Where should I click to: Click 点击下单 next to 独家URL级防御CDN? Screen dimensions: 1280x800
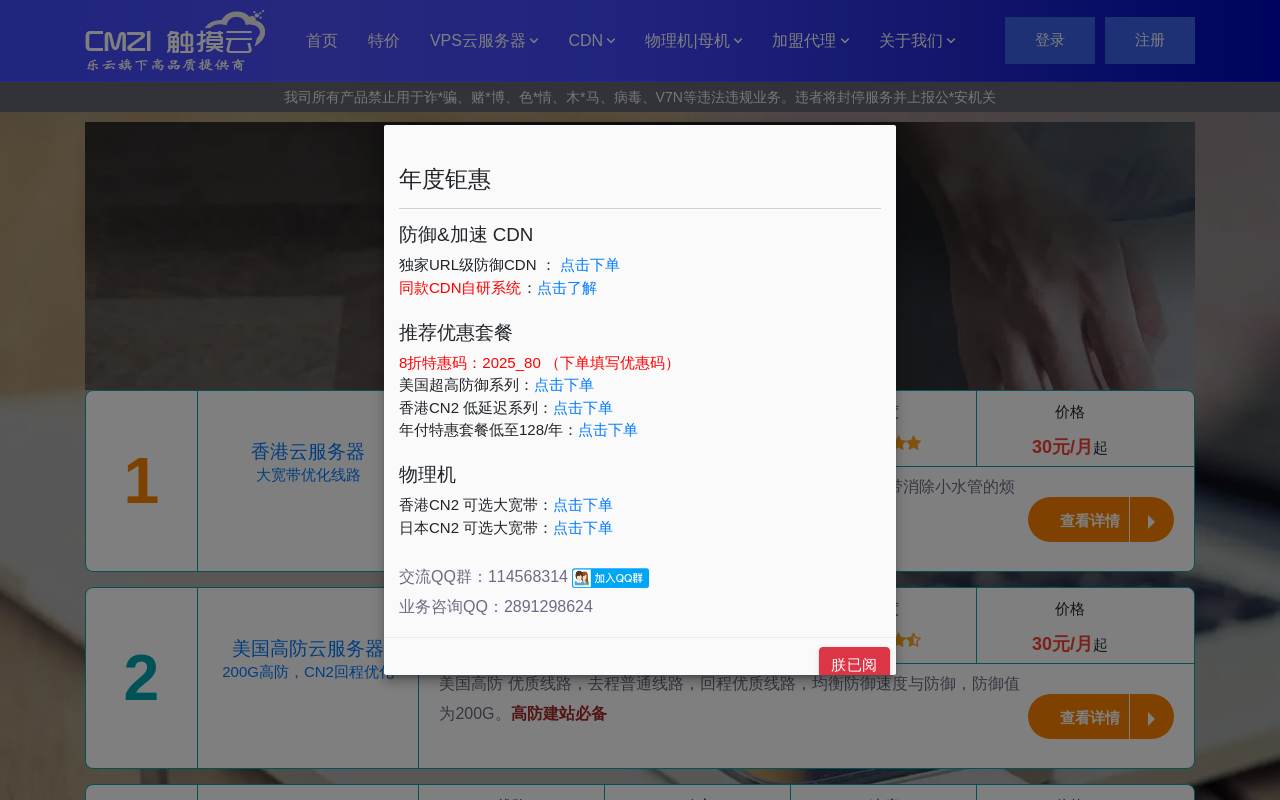[590, 265]
